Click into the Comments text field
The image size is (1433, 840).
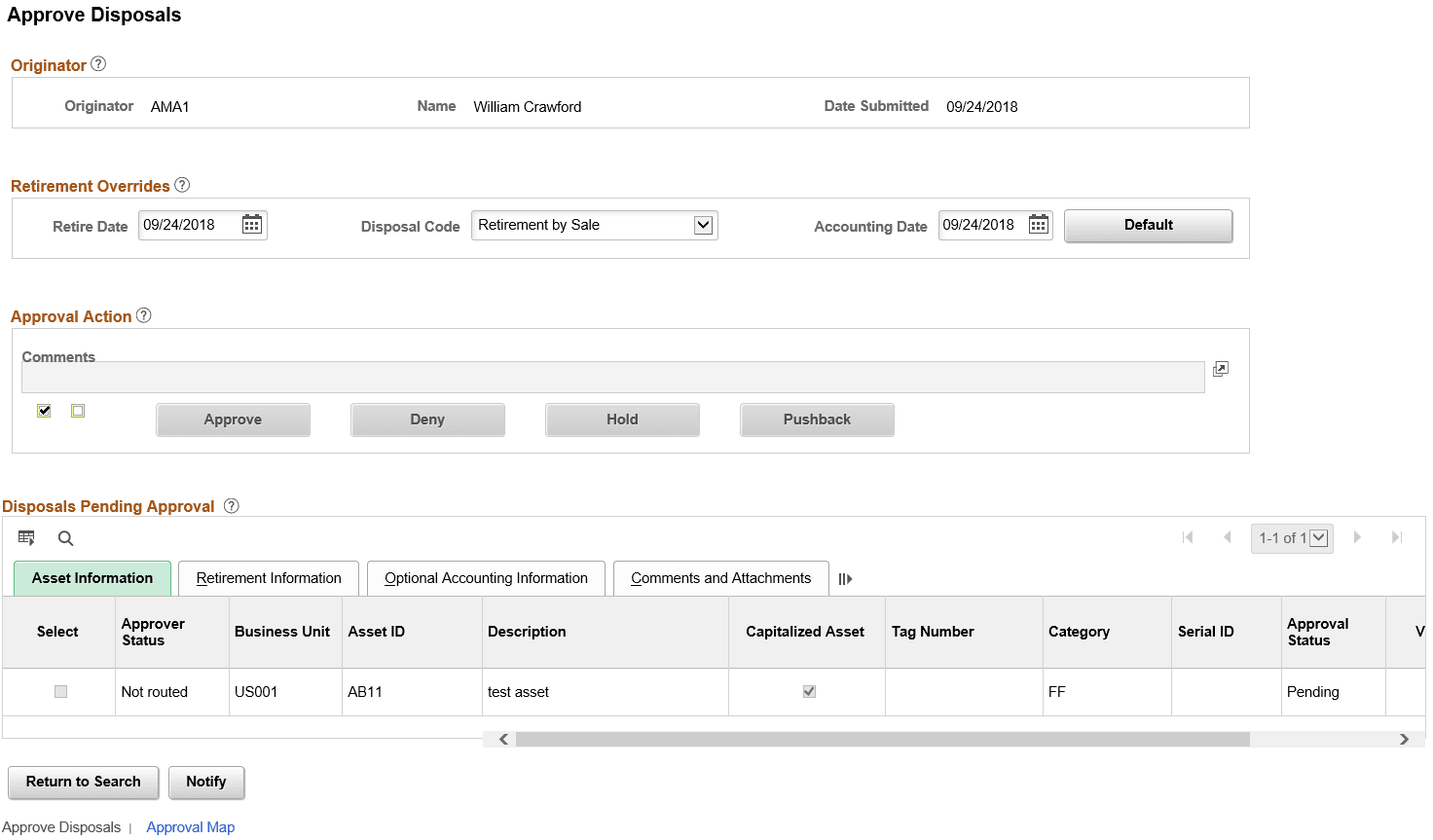[x=613, y=378]
